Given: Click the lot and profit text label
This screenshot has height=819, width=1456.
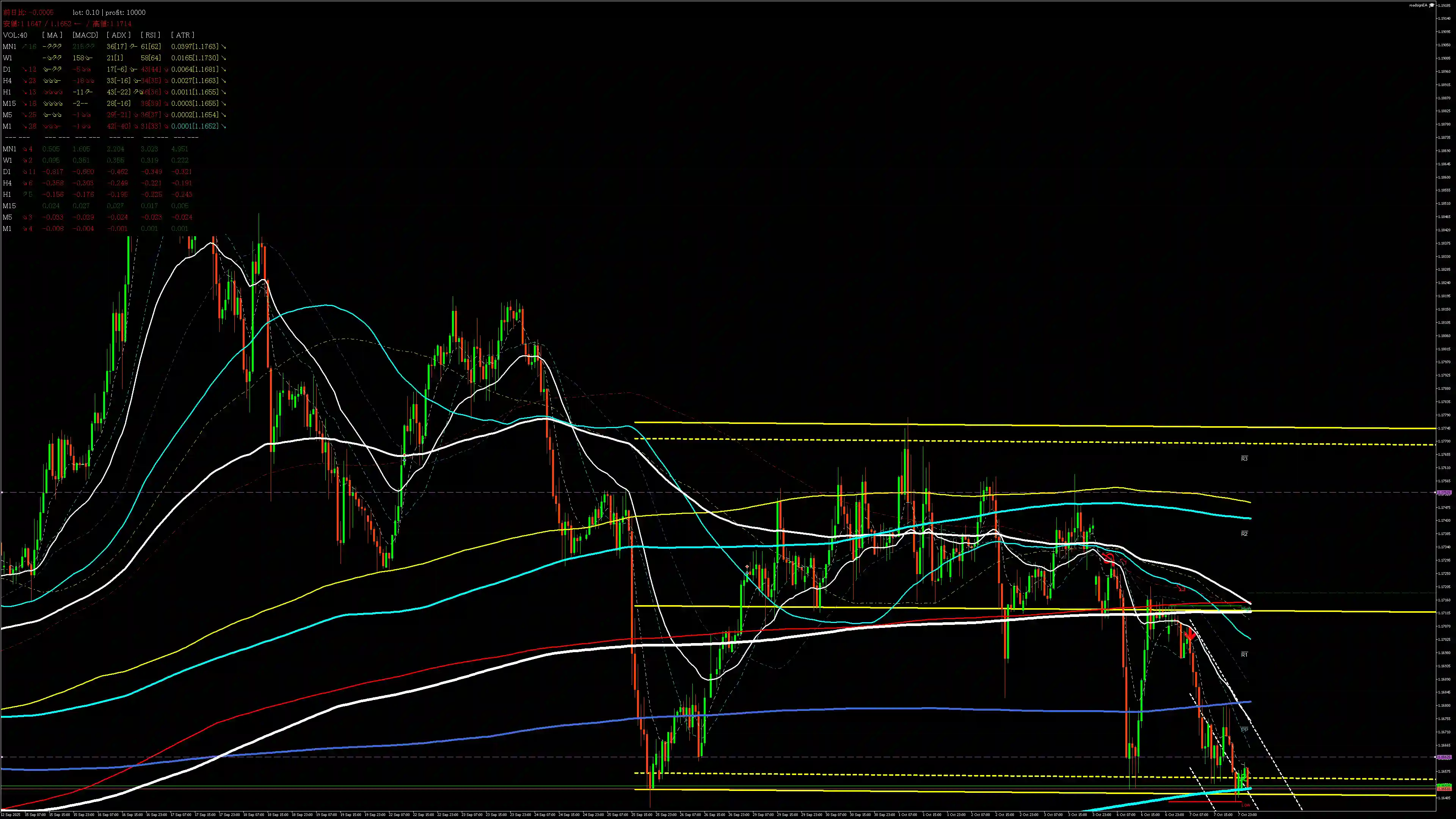Looking at the screenshot, I should click(x=108, y=13).
